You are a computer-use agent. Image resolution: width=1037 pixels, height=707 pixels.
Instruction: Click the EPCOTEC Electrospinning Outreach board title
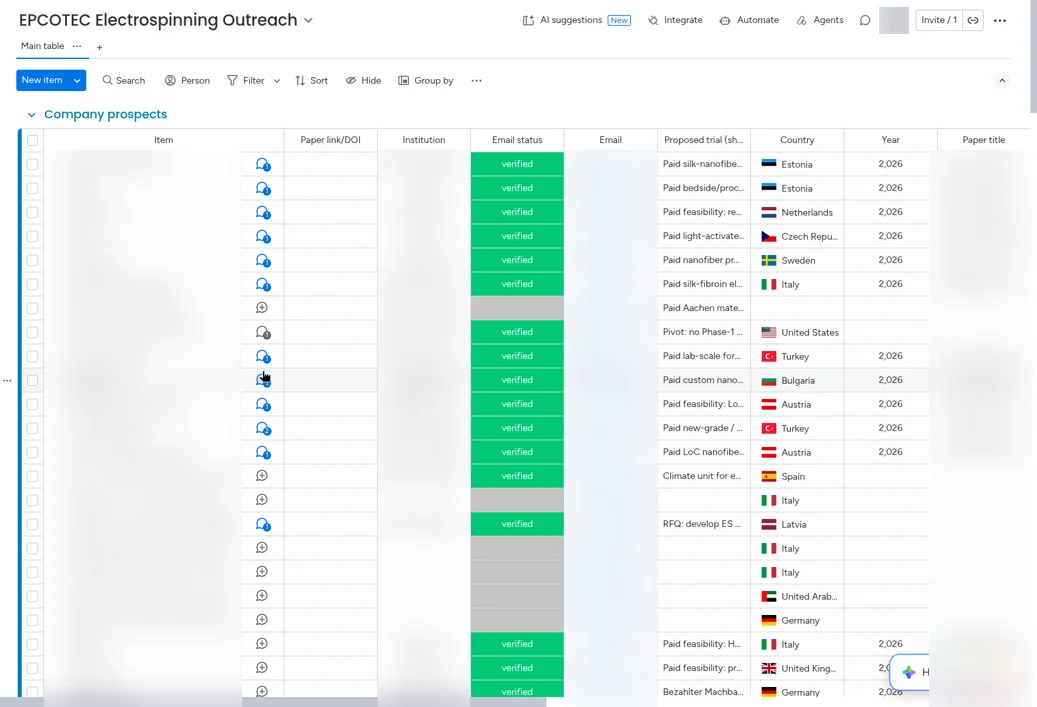[158, 21]
